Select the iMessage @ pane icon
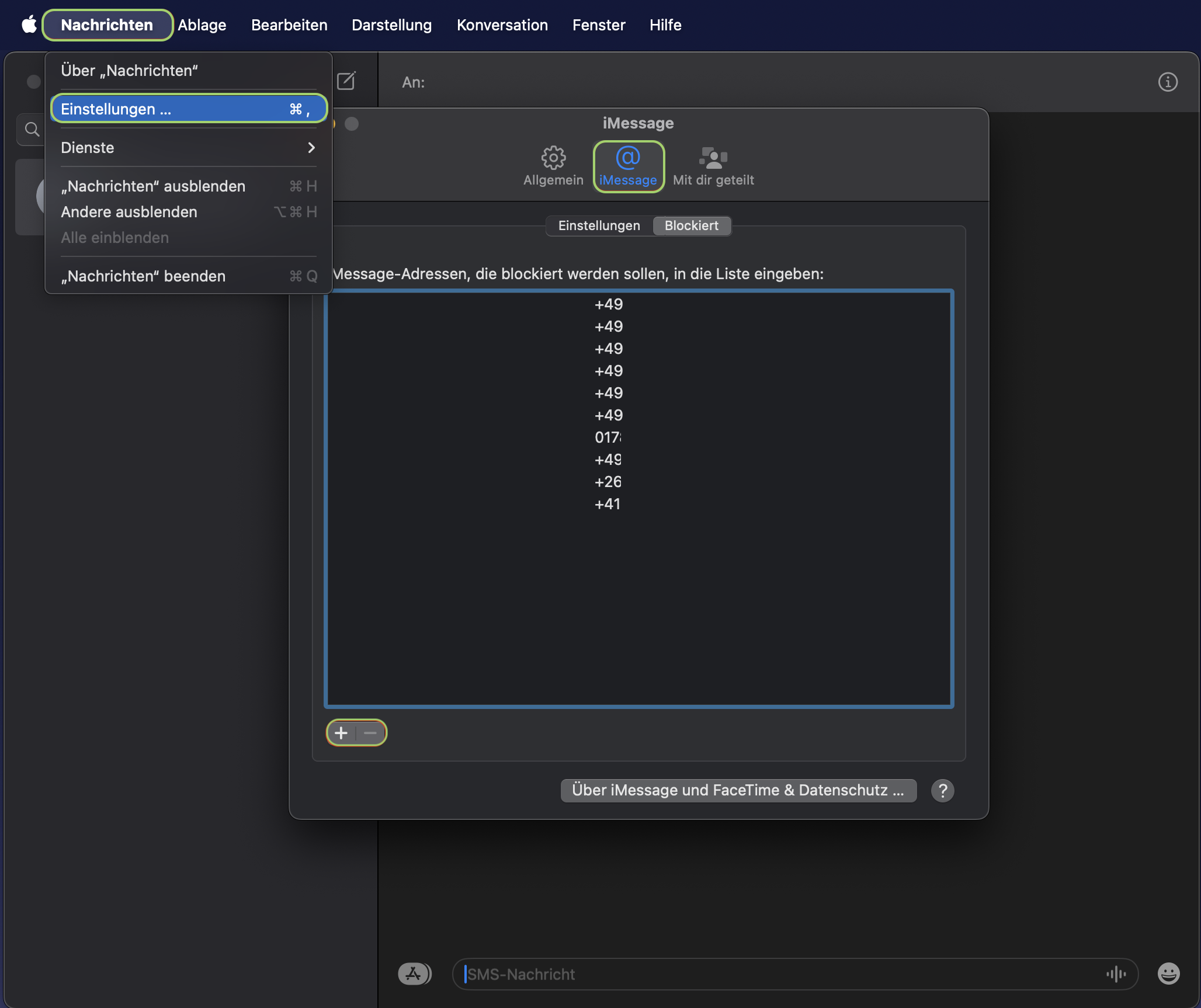This screenshot has width=1201, height=1008. click(x=628, y=166)
